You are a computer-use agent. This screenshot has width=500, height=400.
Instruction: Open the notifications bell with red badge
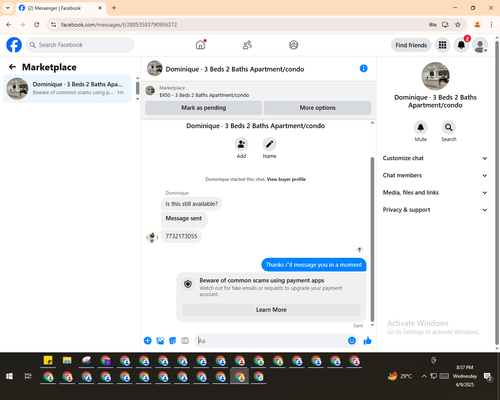(462, 45)
